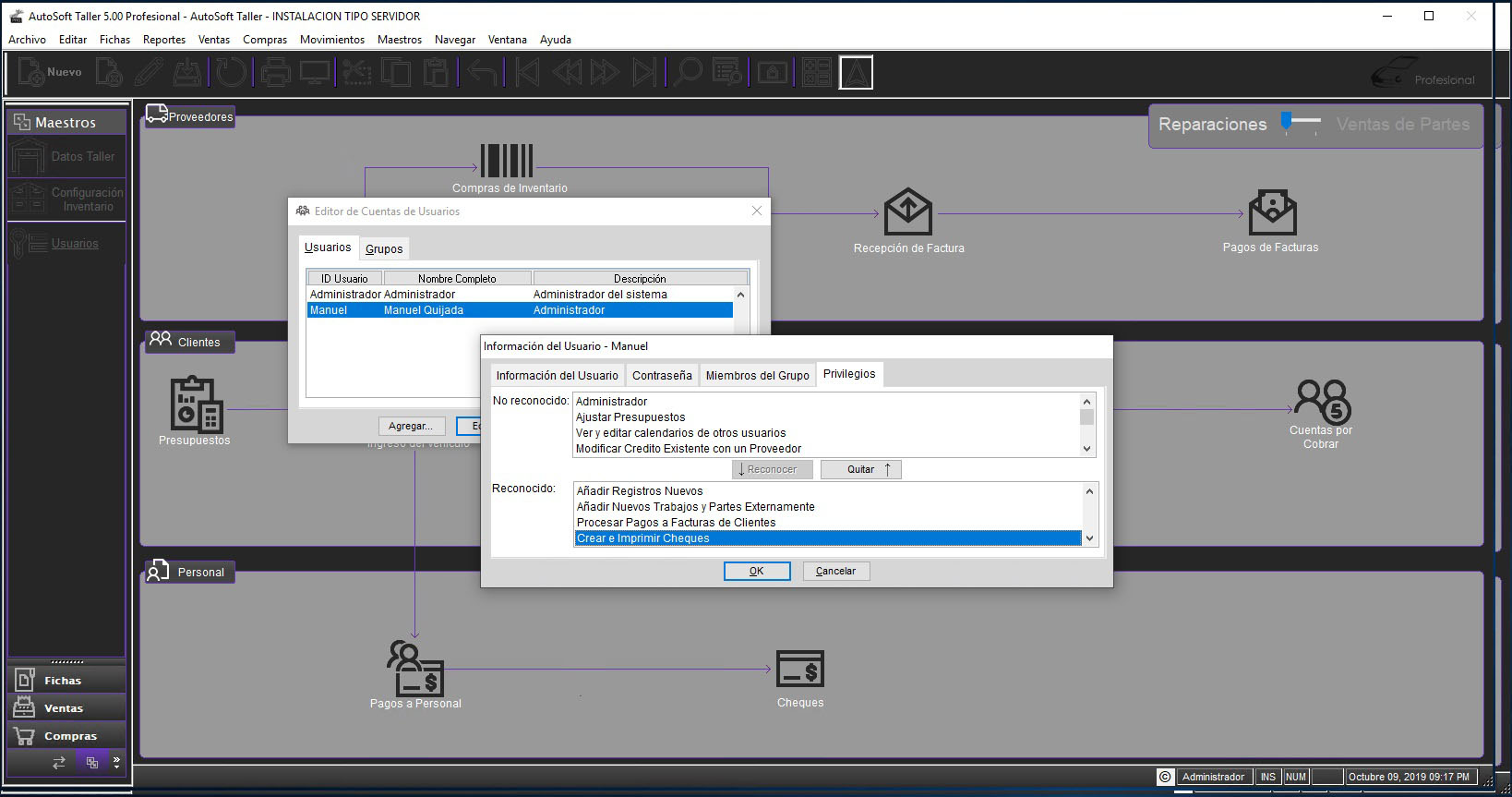Select 'Ajustar Presupuestos' privilege

coord(826,417)
